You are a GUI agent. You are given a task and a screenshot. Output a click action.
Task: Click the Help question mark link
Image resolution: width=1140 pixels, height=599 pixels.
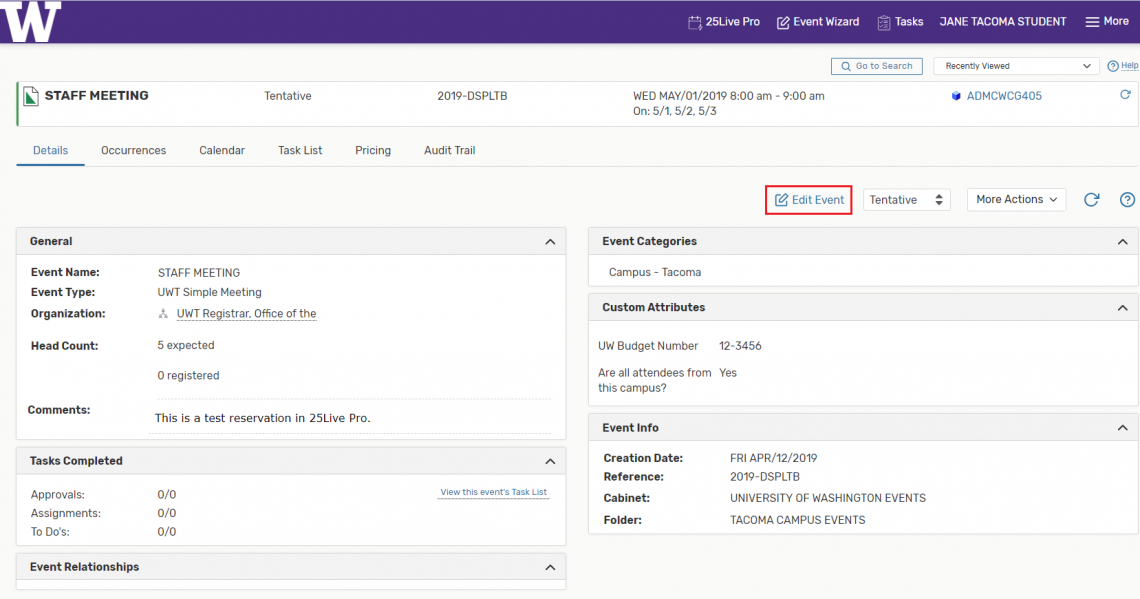[x=1122, y=66]
